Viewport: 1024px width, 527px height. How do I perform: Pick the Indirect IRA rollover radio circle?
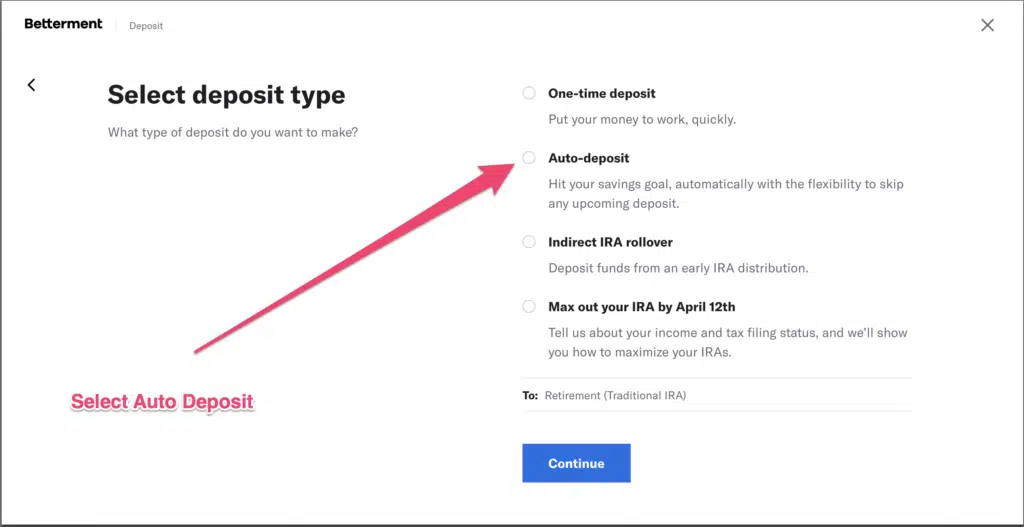coord(529,242)
